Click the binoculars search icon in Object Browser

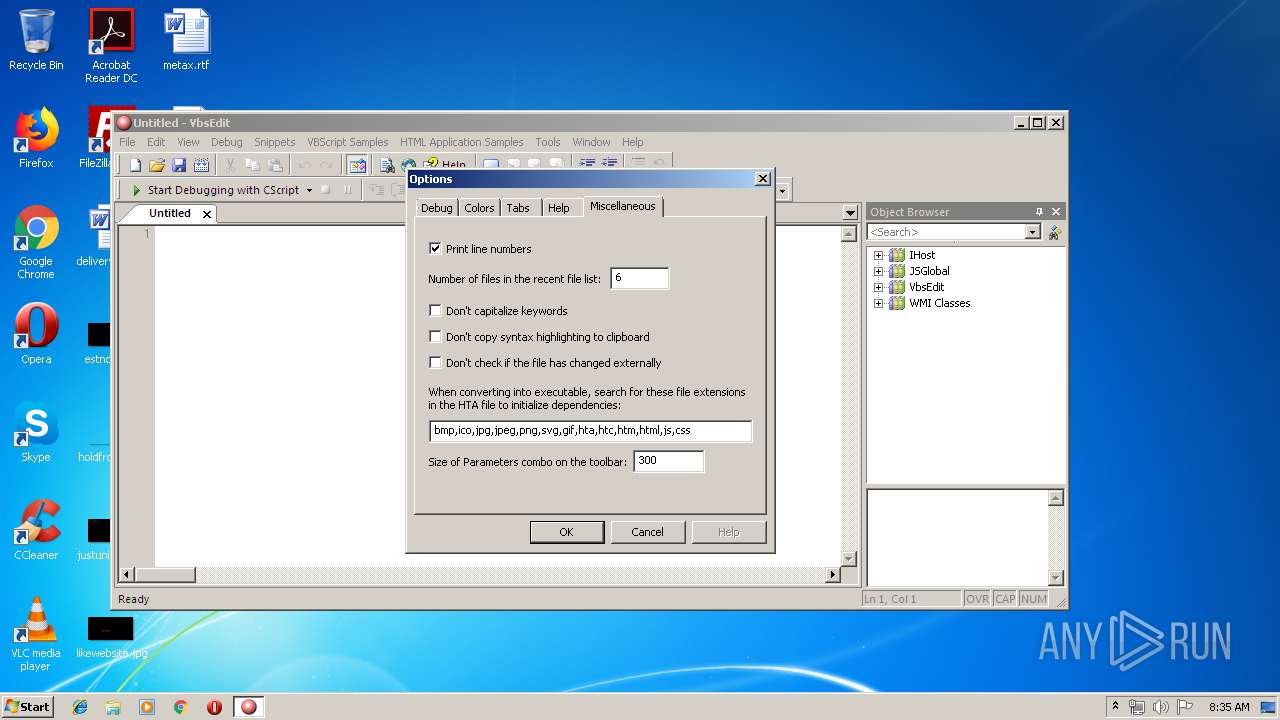click(1054, 232)
